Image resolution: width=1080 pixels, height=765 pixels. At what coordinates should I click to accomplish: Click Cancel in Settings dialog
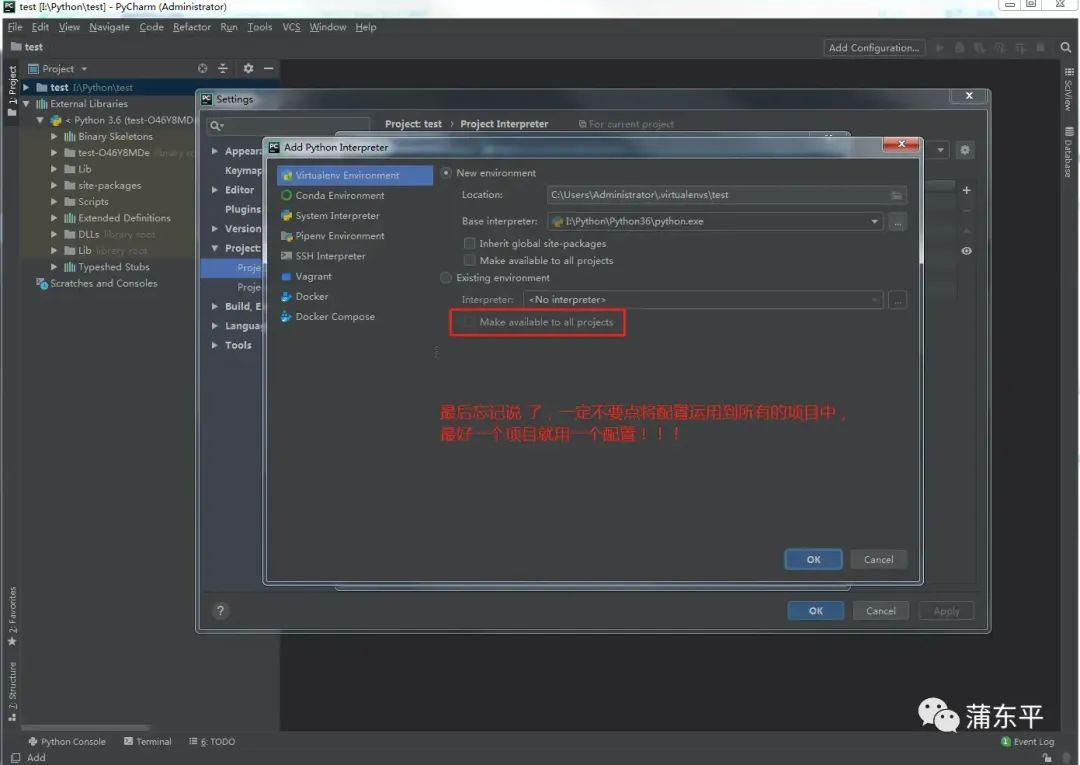[x=881, y=611]
